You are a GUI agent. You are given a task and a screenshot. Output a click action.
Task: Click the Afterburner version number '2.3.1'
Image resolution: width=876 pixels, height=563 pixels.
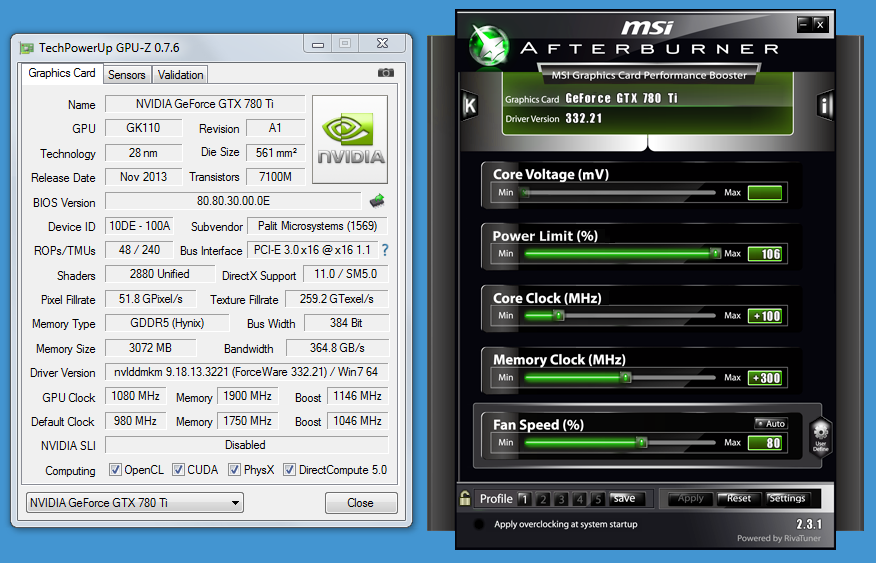point(809,524)
